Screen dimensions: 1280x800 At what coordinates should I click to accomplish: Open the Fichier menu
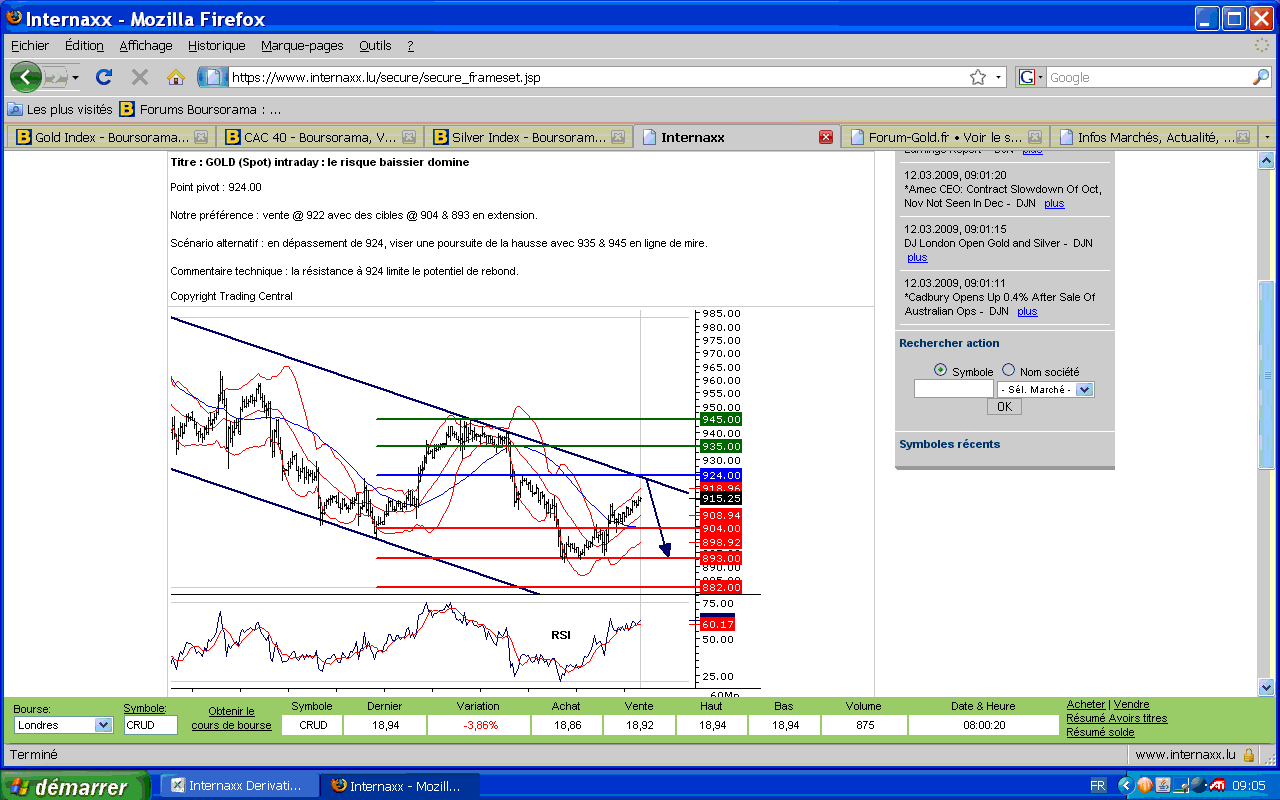[30, 46]
